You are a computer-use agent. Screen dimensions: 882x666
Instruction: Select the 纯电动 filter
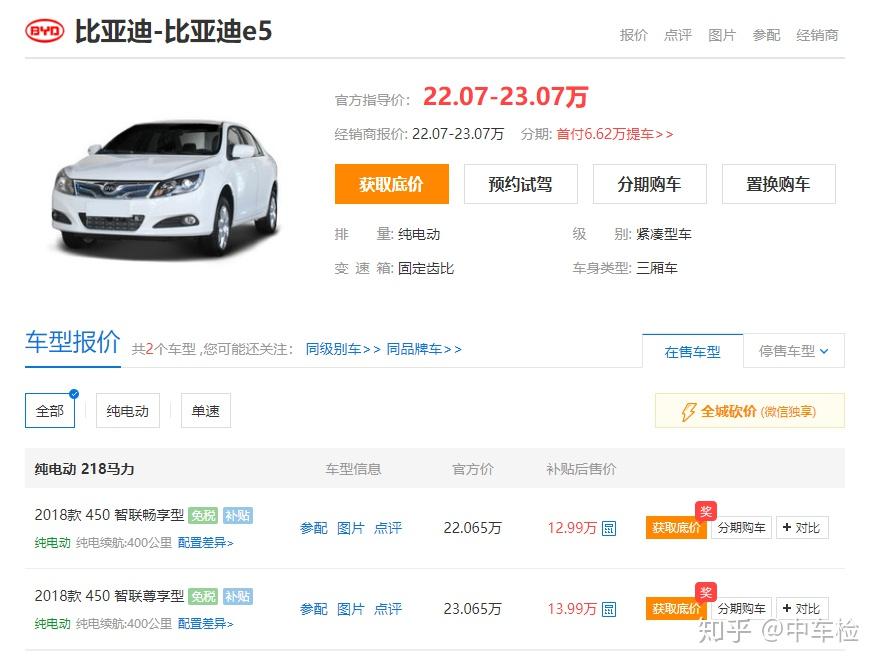(x=128, y=411)
